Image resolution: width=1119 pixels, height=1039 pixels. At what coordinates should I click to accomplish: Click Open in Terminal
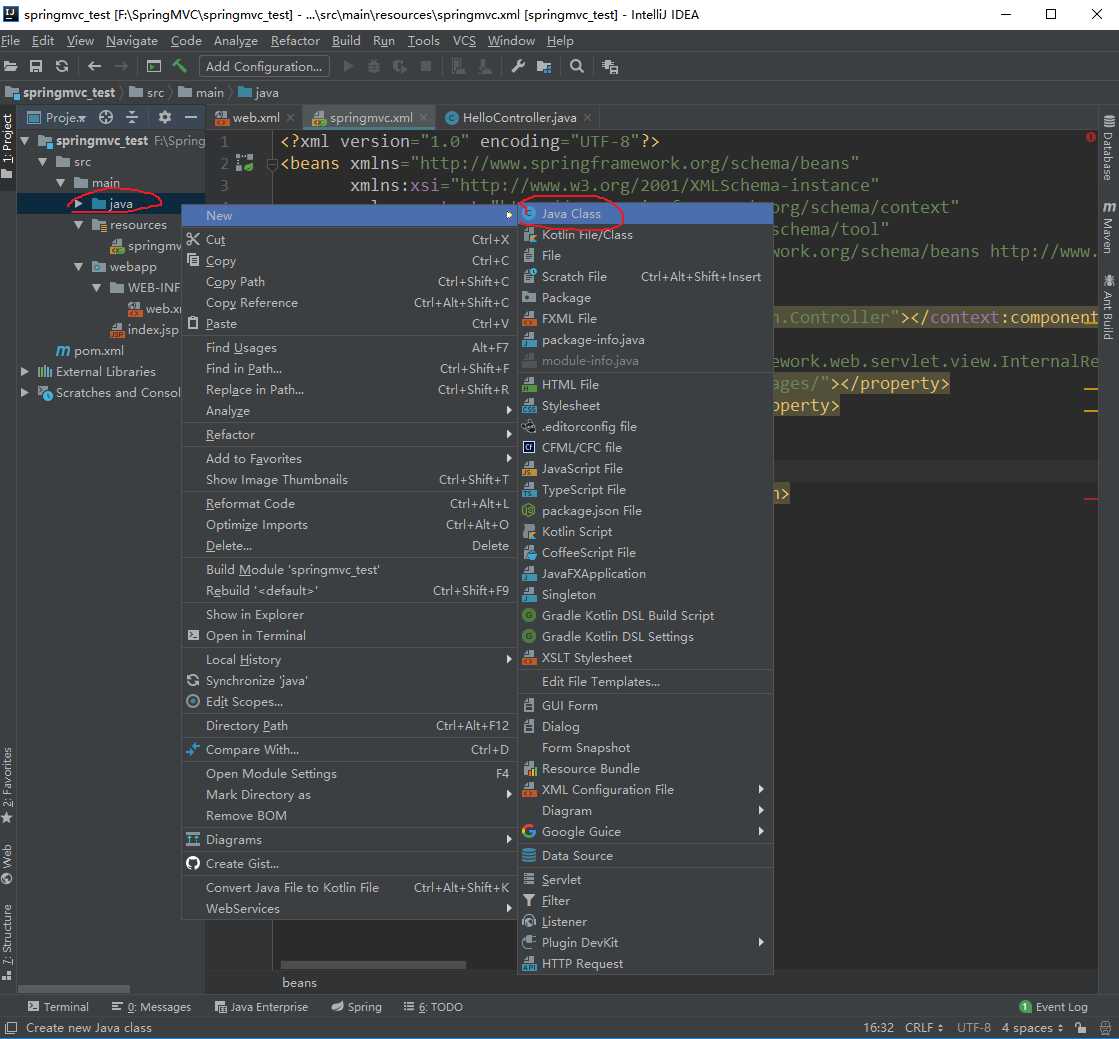tap(349, 636)
